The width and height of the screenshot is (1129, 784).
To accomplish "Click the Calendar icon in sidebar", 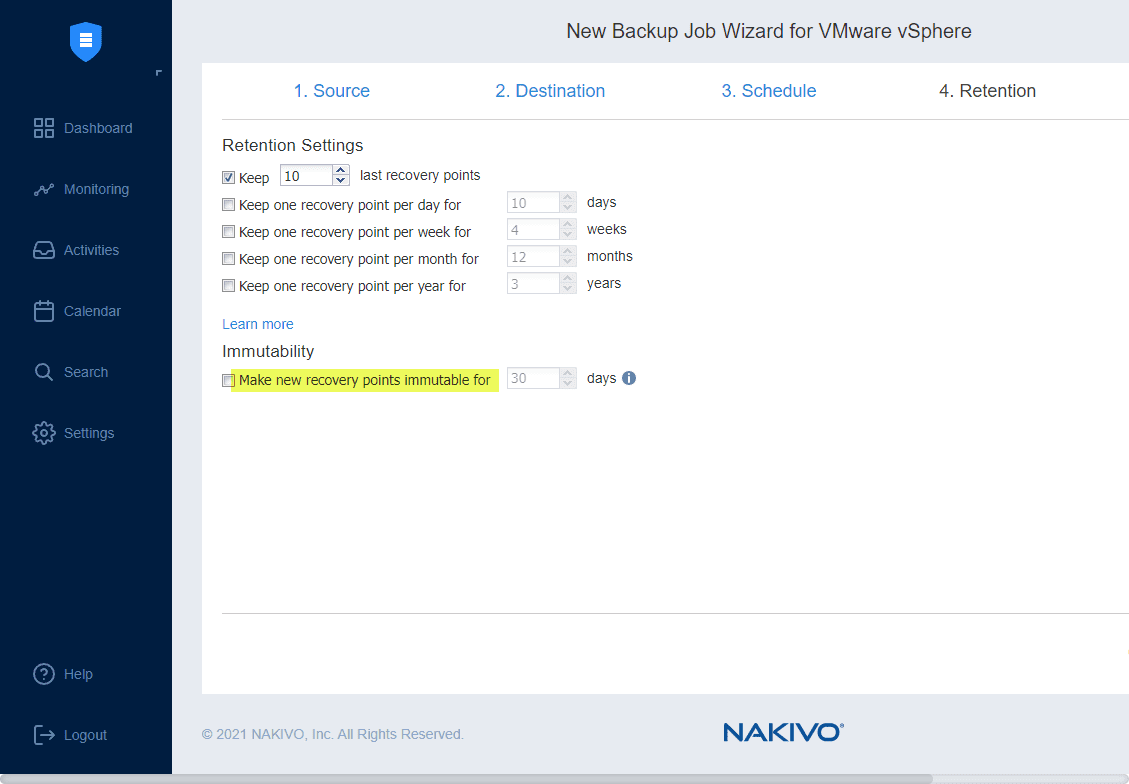I will [44, 311].
